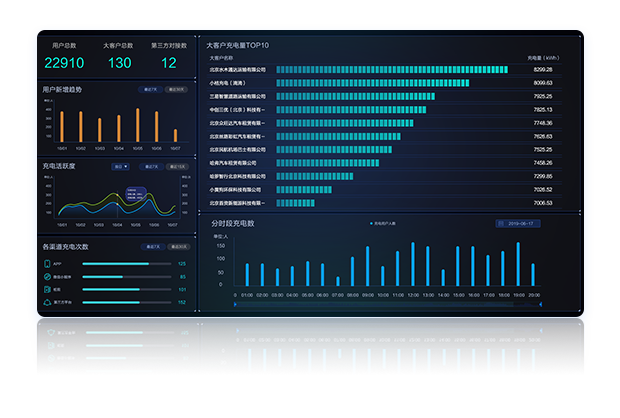Click the APP channel phone icon
Image resolution: width=620 pixels, height=418 pixels.
click(x=47, y=264)
